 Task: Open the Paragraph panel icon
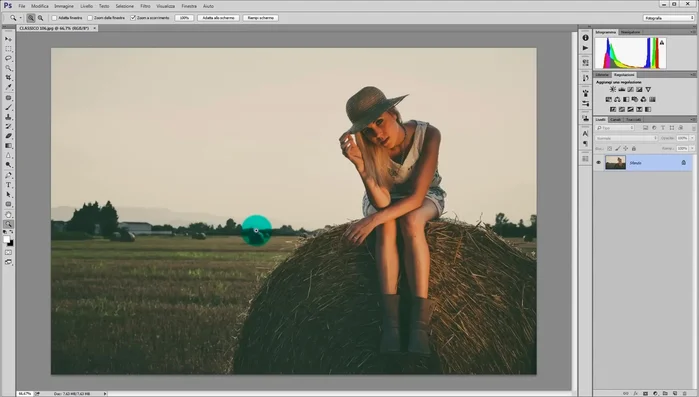[x=585, y=143]
